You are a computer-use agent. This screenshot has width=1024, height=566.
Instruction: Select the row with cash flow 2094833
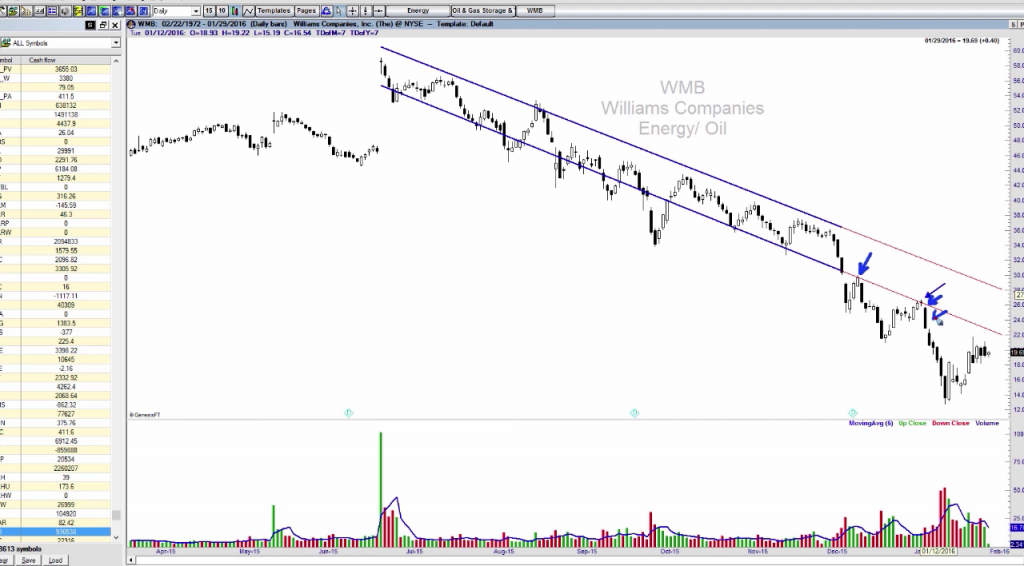56,242
